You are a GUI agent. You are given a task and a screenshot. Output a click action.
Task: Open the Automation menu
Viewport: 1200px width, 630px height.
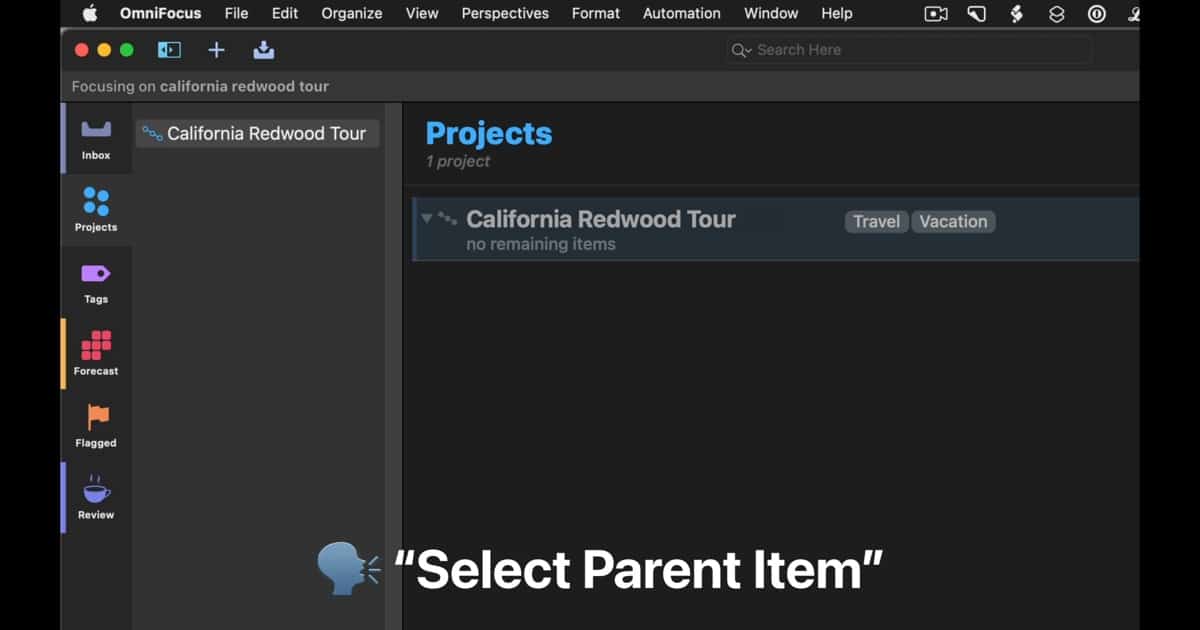682,13
